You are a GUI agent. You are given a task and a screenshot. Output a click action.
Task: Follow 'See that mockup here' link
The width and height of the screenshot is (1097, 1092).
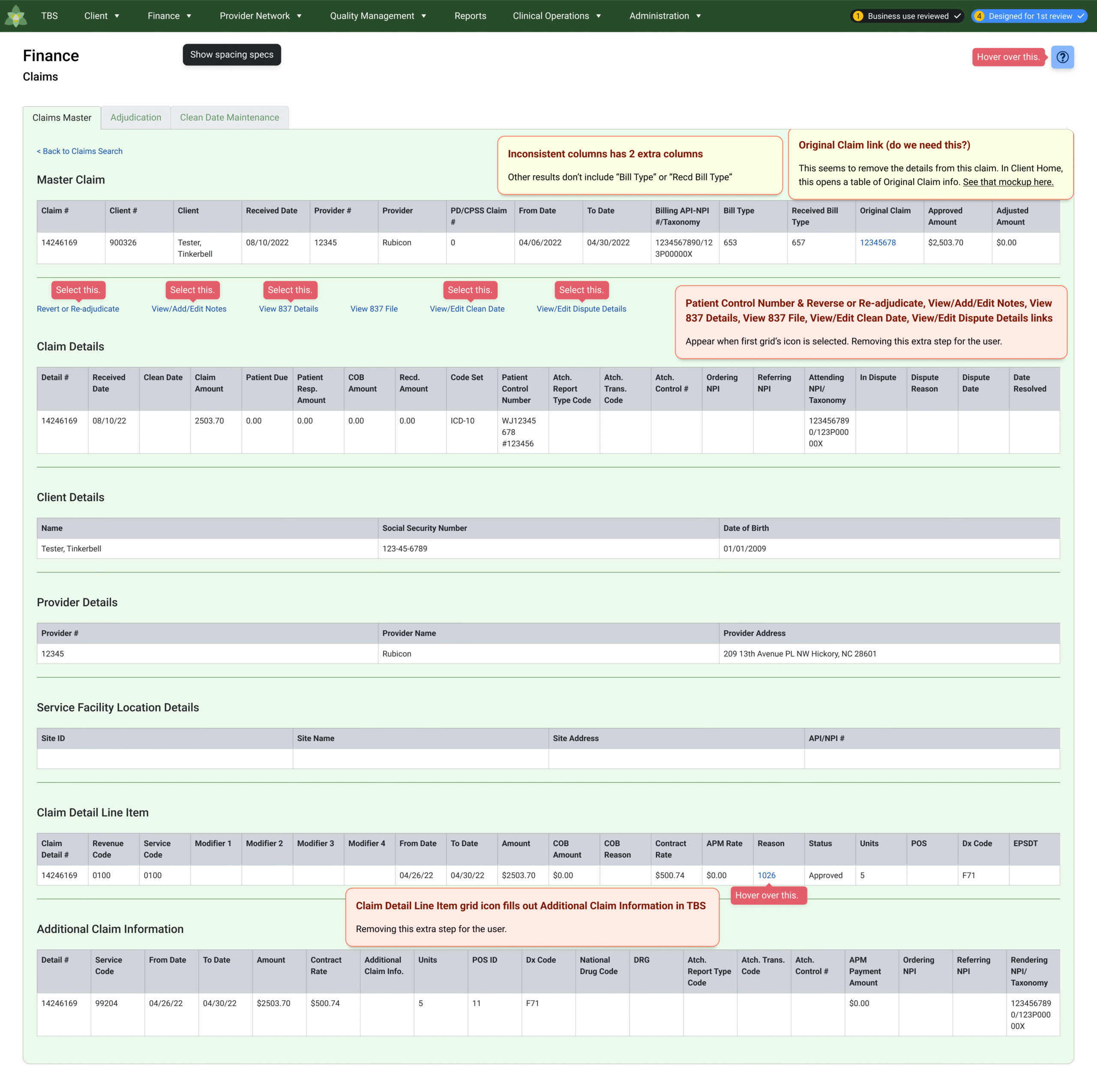[1008, 182]
